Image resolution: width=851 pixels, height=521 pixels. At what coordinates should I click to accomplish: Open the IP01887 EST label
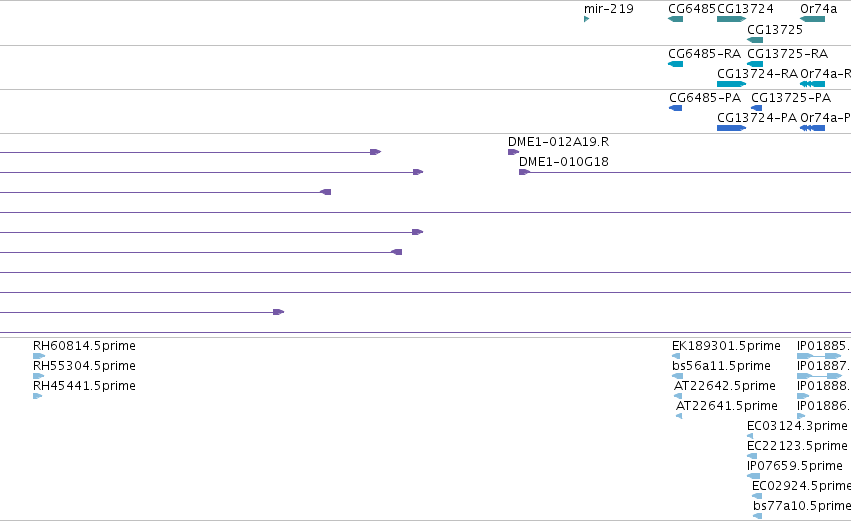[824, 366]
